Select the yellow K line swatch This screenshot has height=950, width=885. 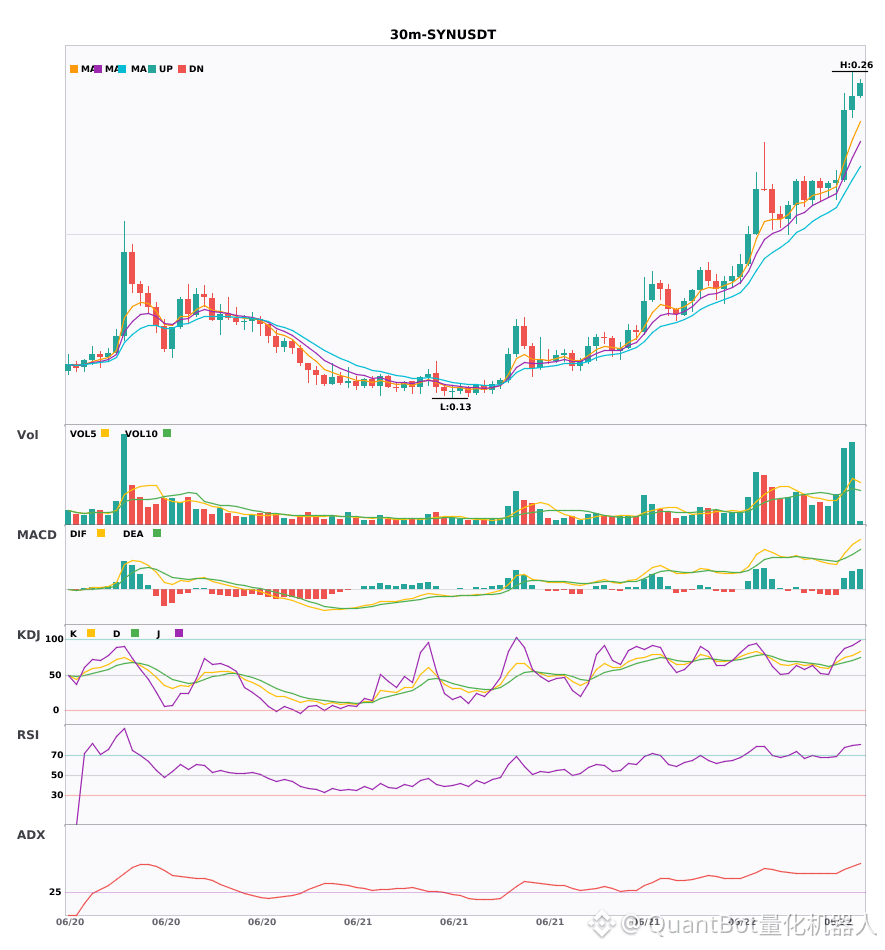[x=91, y=633]
